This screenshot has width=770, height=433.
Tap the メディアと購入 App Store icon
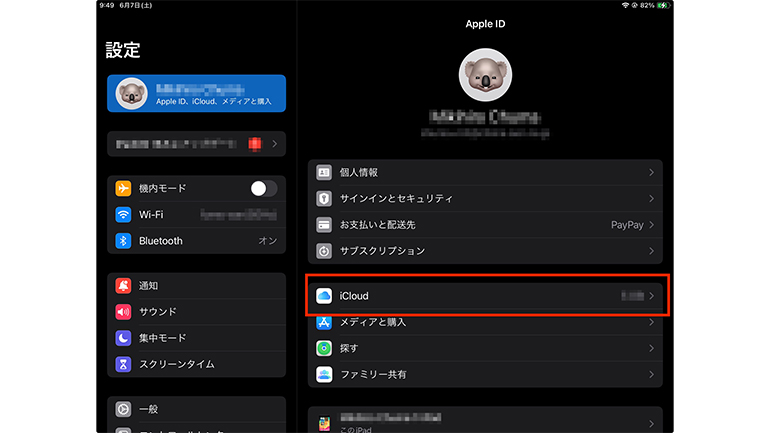[x=324, y=322]
